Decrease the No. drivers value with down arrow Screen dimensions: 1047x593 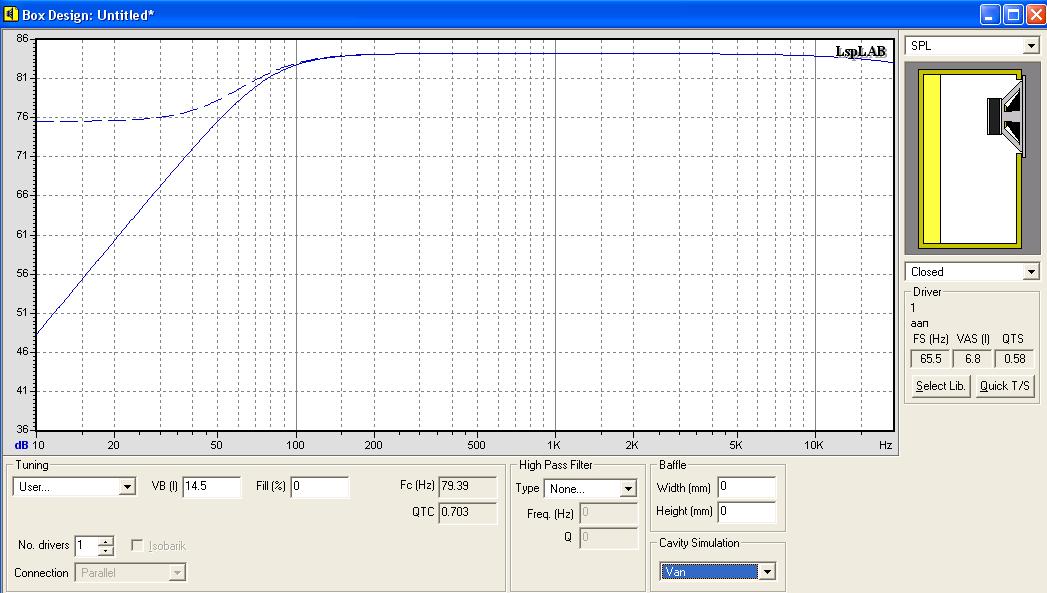coord(106,551)
